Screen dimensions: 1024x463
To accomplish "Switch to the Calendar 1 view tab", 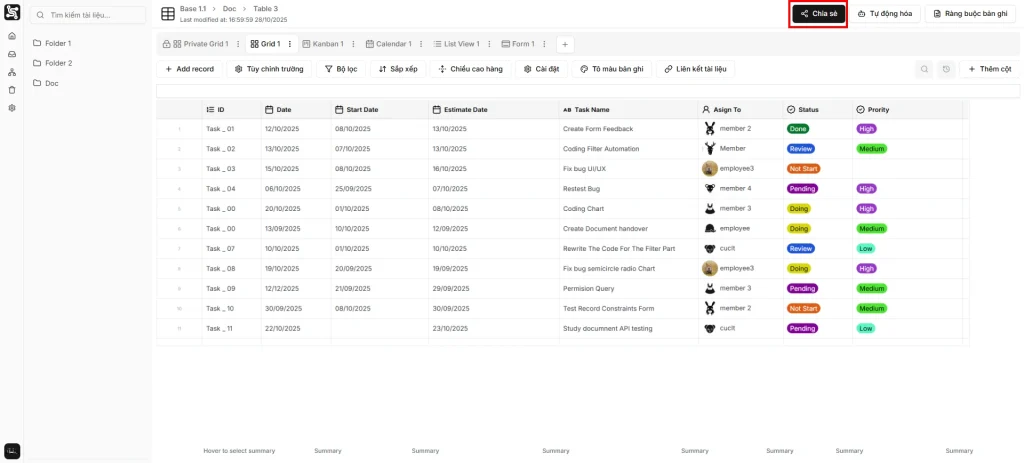I will point(388,44).
